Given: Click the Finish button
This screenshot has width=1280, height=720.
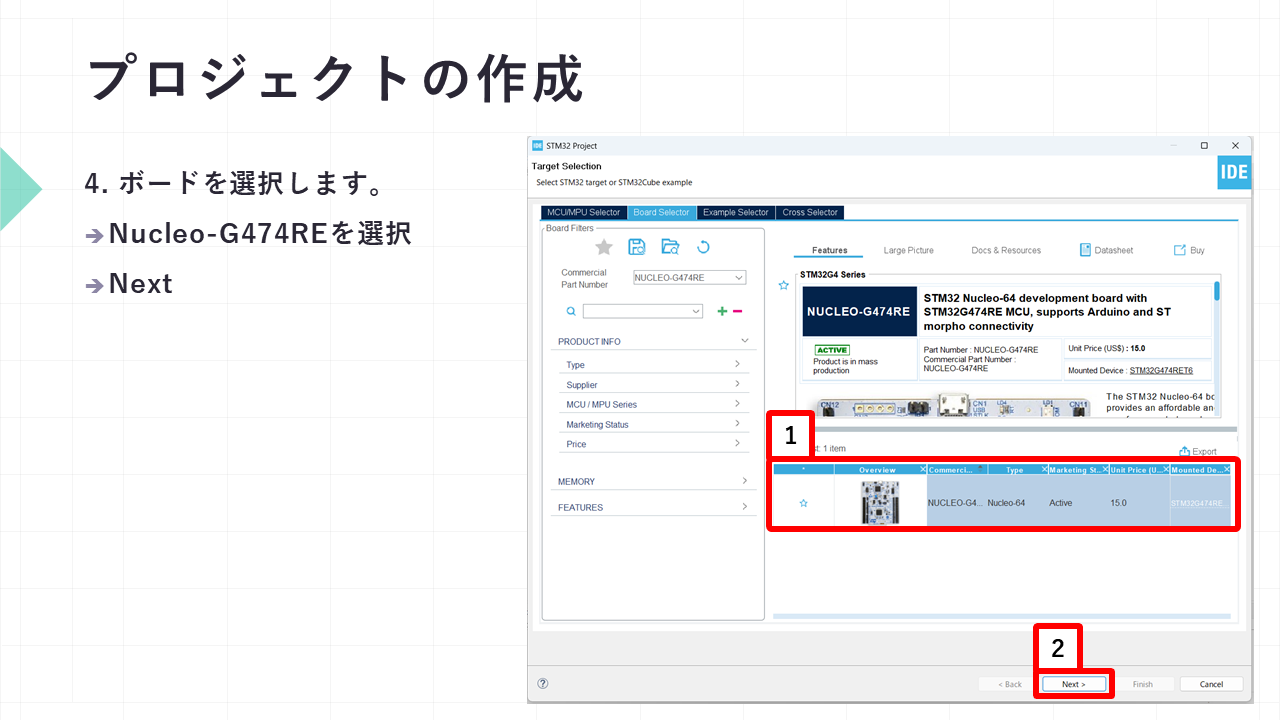Looking at the screenshot, I should coord(1142,684).
